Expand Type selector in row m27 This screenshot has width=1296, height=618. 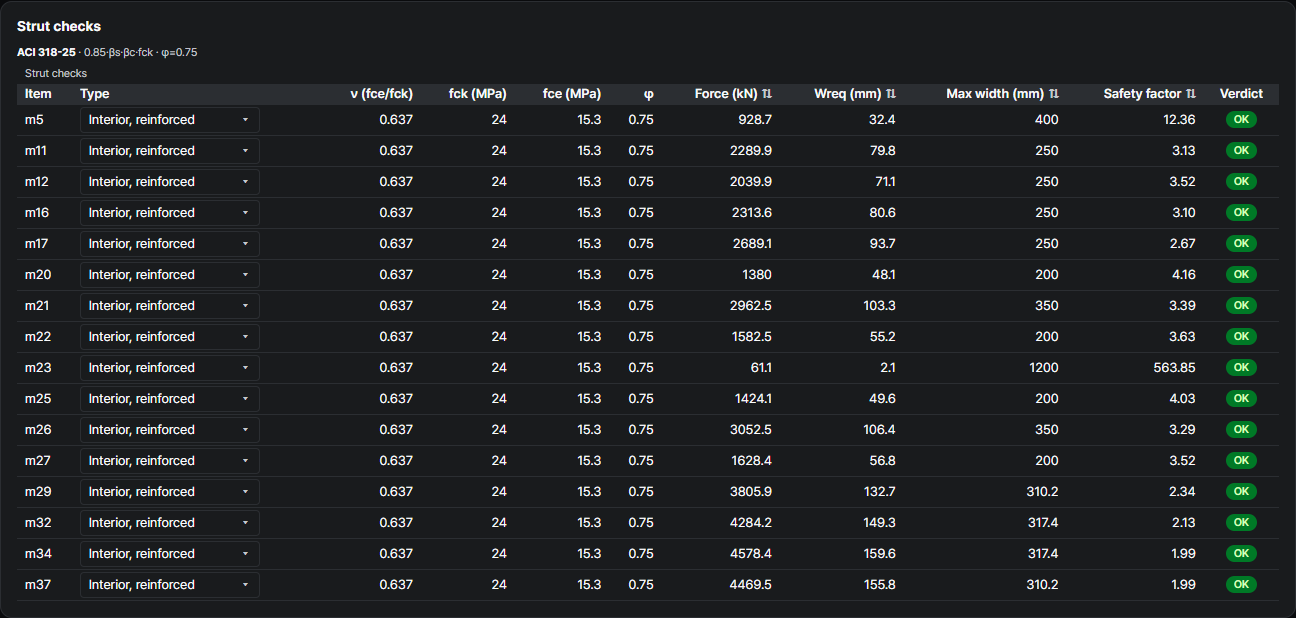pyautogui.click(x=170, y=461)
